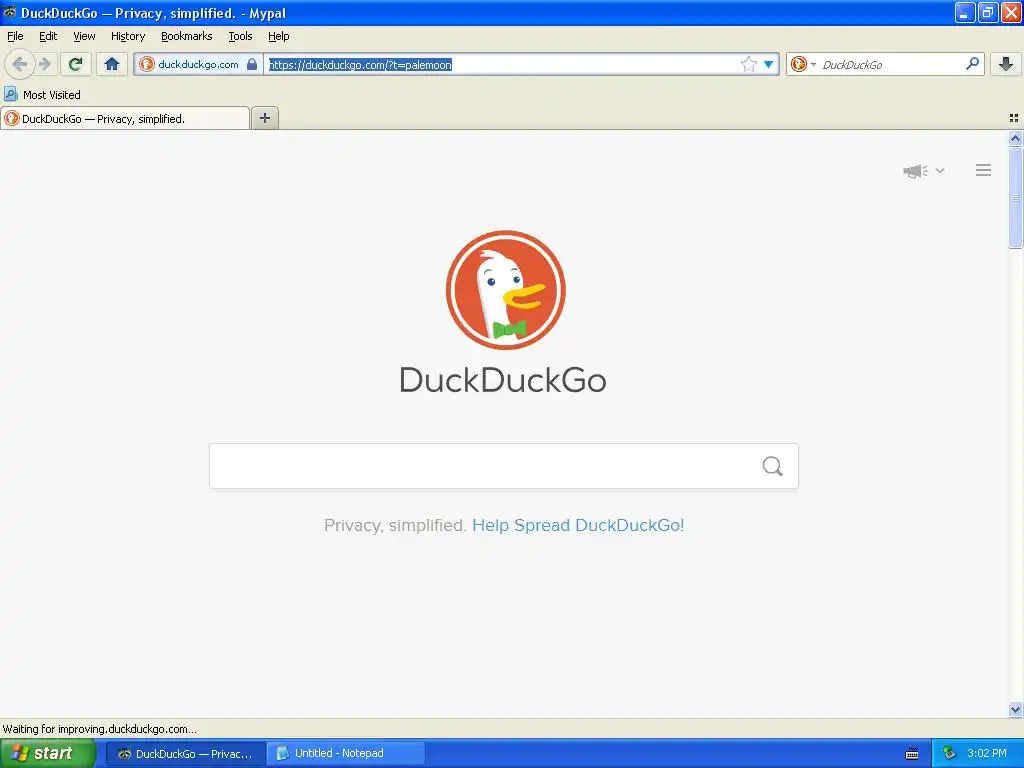The image size is (1024, 768).
Task: Show the tab groups grid icon
Action: (1014, 118)
